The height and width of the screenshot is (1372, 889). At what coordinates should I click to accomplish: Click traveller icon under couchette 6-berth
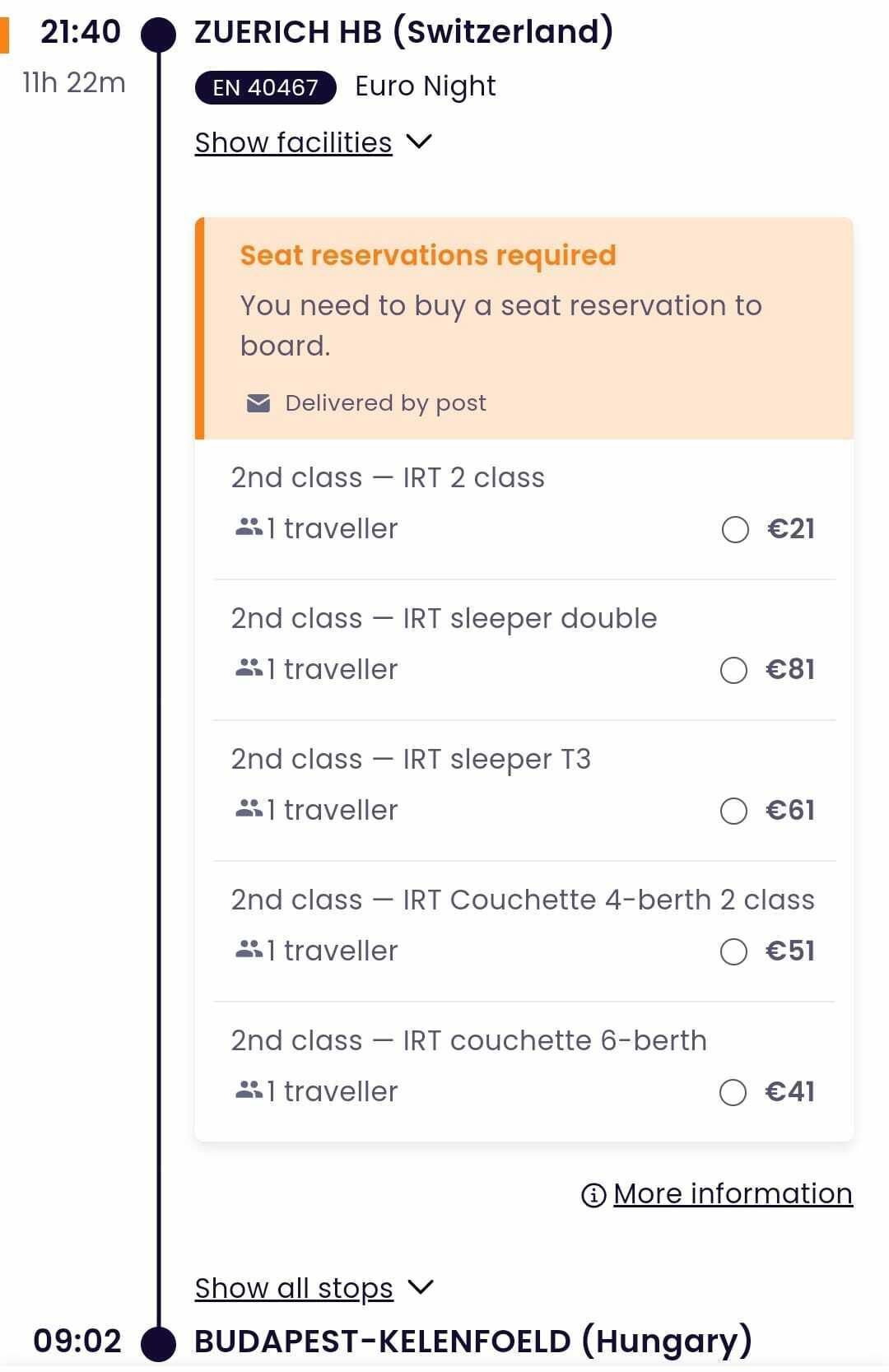[249, 1091]
